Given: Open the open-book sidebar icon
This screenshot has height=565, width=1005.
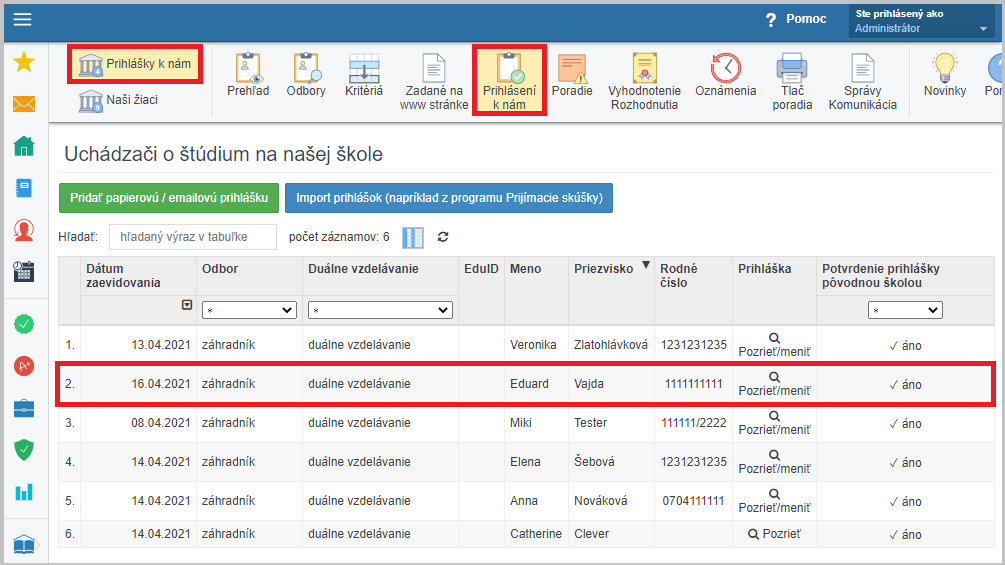Looking at the screenshot, I should coord(24,545).
